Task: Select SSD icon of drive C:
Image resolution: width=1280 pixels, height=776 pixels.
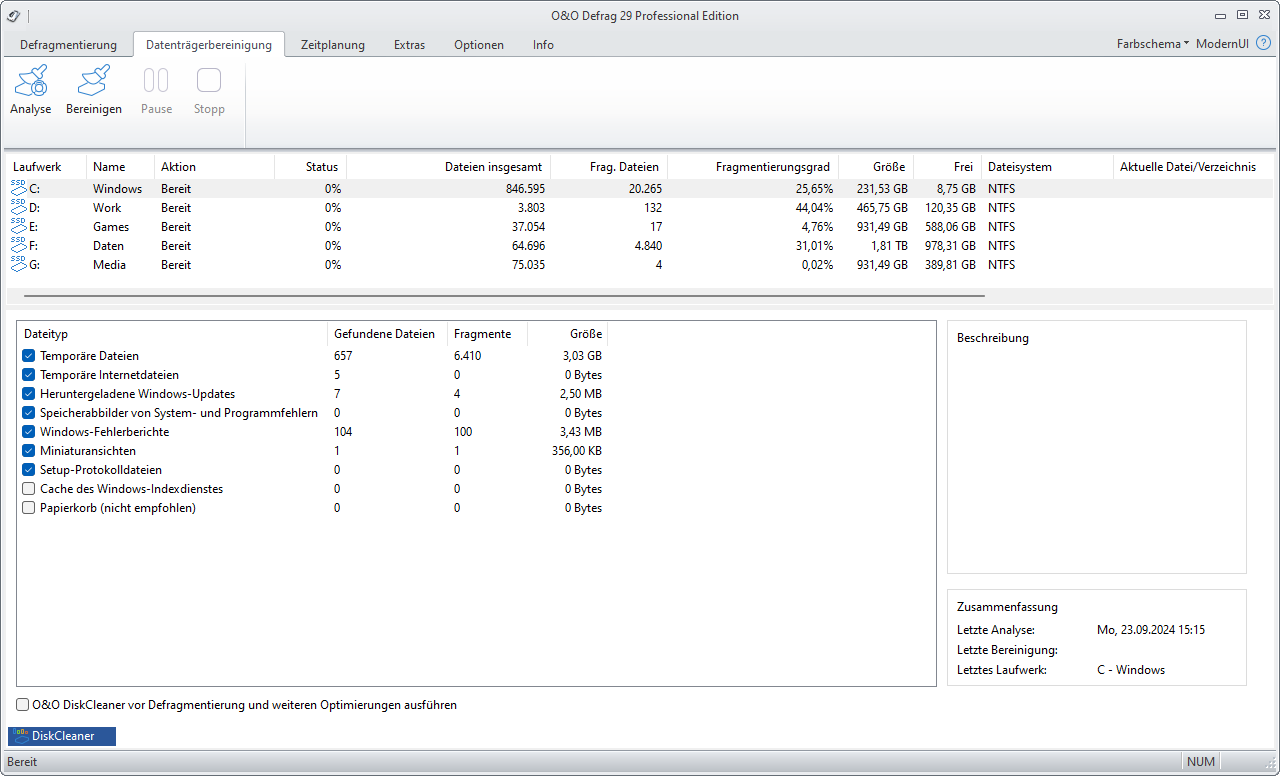Action: coord(19,187)
